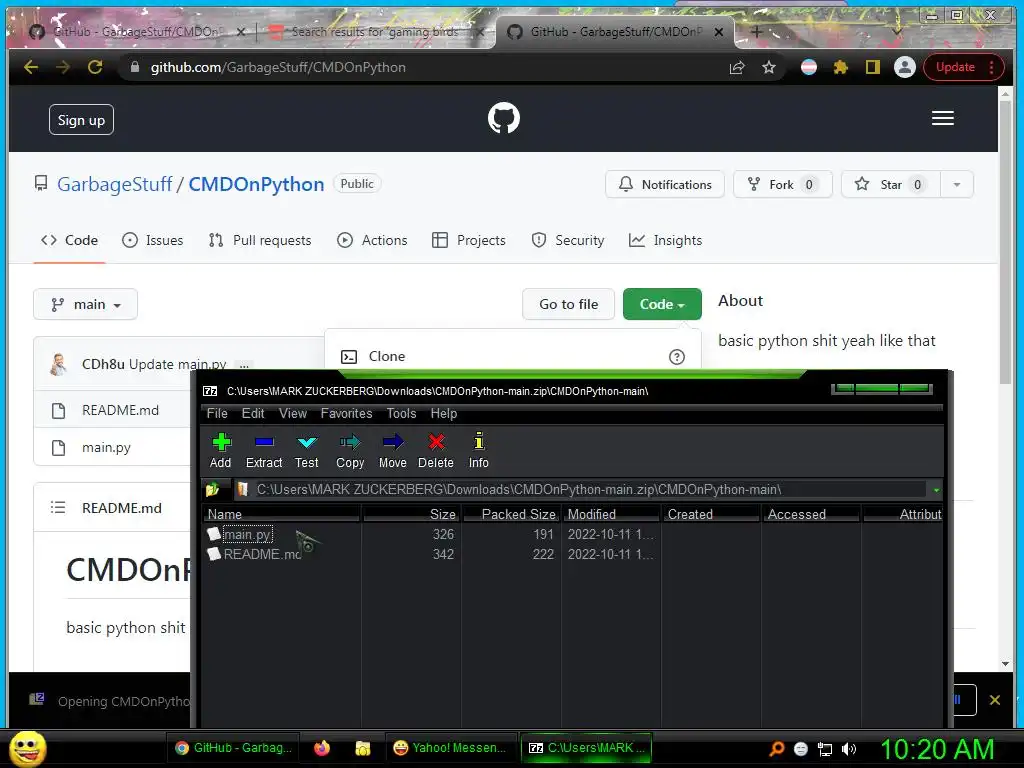The width and height of the screenshot is (1024, 768).
Task: Open Firefox from the taskbar
Action: (322, 748)
